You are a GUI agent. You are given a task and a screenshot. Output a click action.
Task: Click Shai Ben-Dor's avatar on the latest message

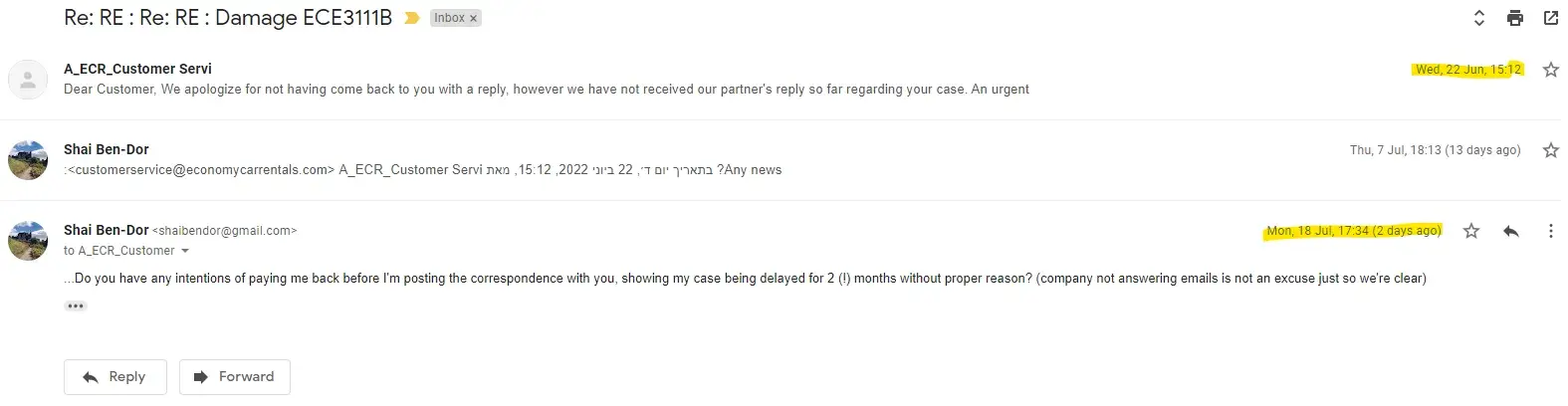28,241
